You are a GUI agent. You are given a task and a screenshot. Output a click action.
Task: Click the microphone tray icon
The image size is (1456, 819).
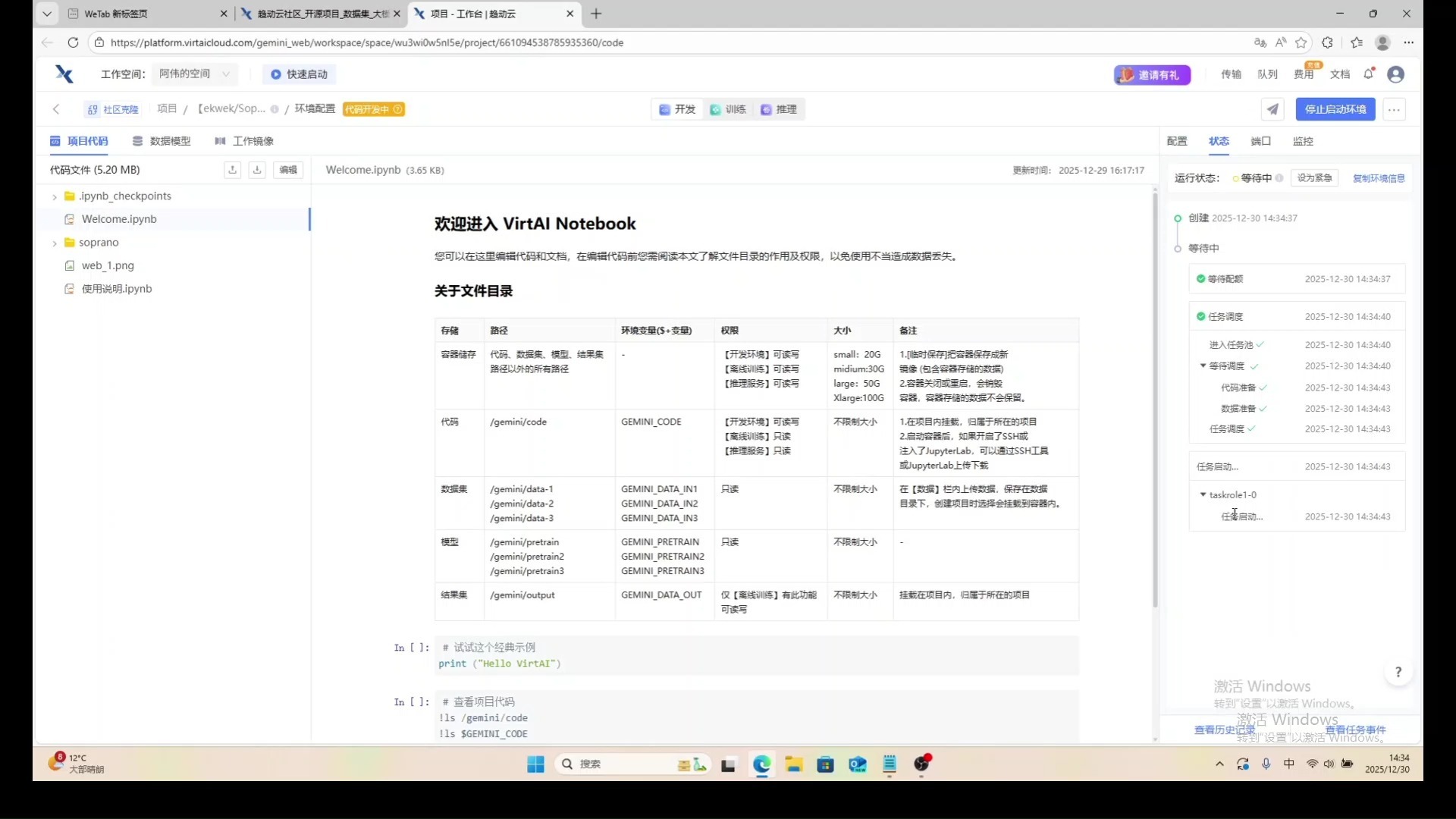point(1266,764)
